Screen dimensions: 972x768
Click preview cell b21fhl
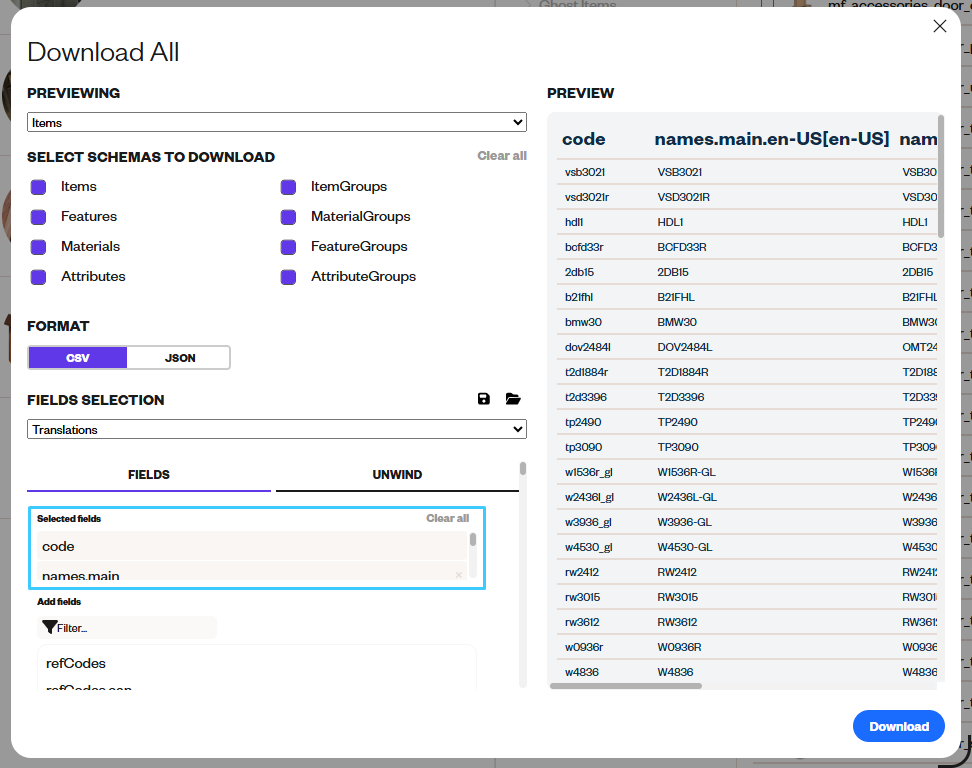[578, 297]
